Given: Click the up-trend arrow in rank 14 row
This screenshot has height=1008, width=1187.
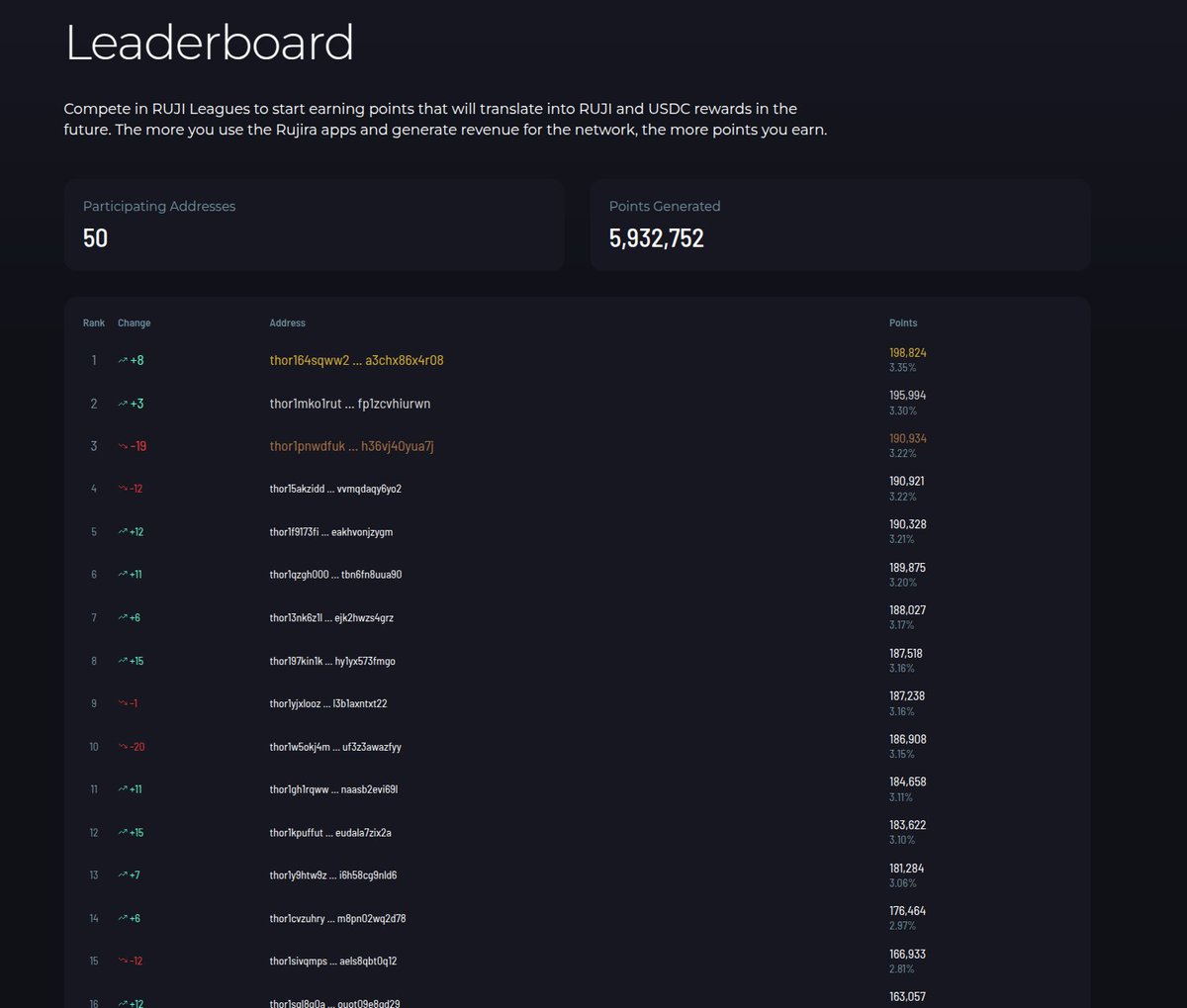Looking at the screenshot, I should [x=123, y=919].
